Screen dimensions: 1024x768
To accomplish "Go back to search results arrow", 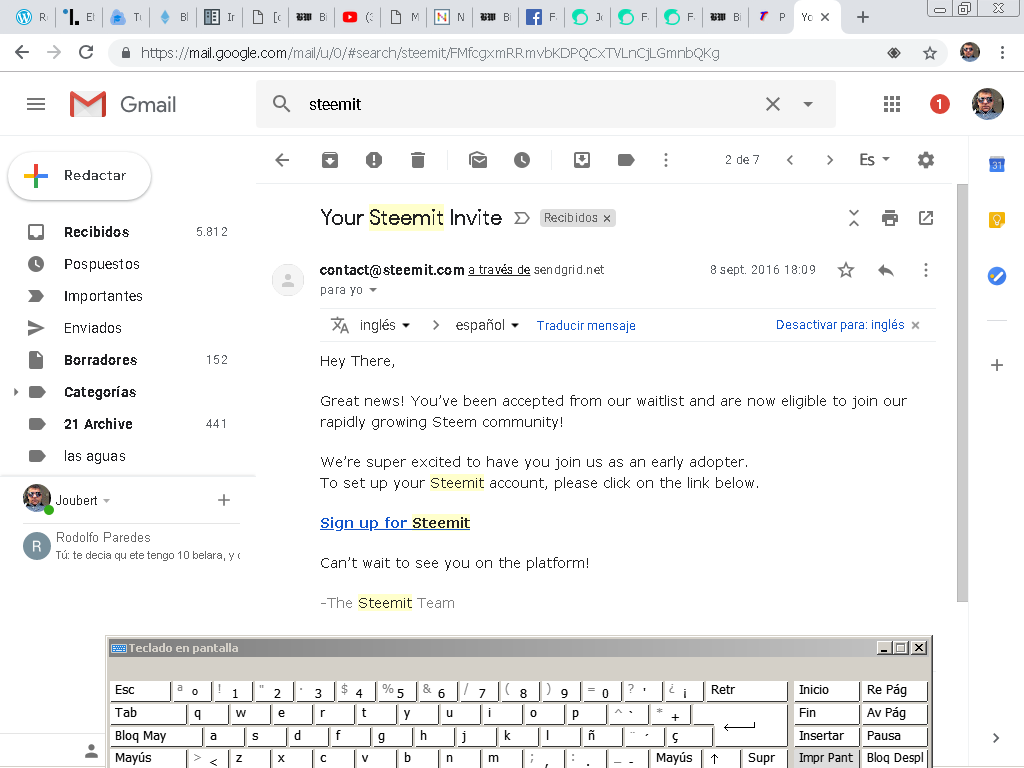I will pos(282,160).
